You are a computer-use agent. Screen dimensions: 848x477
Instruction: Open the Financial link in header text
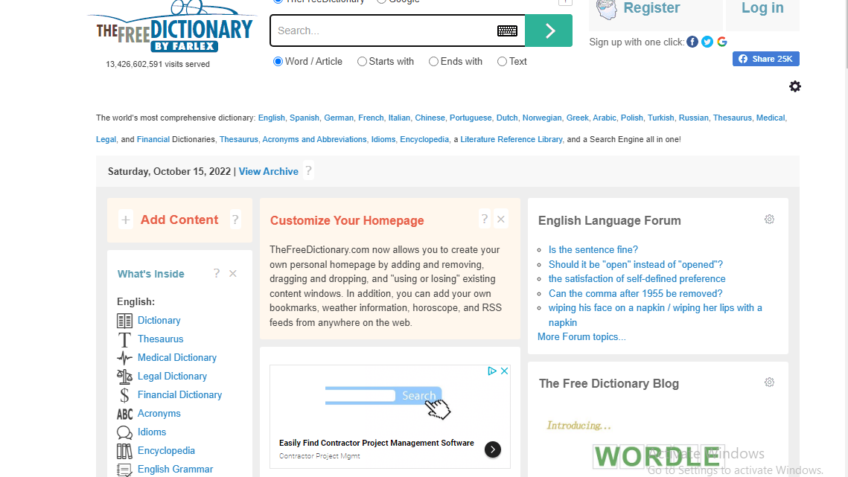click(x=153, y=139)
